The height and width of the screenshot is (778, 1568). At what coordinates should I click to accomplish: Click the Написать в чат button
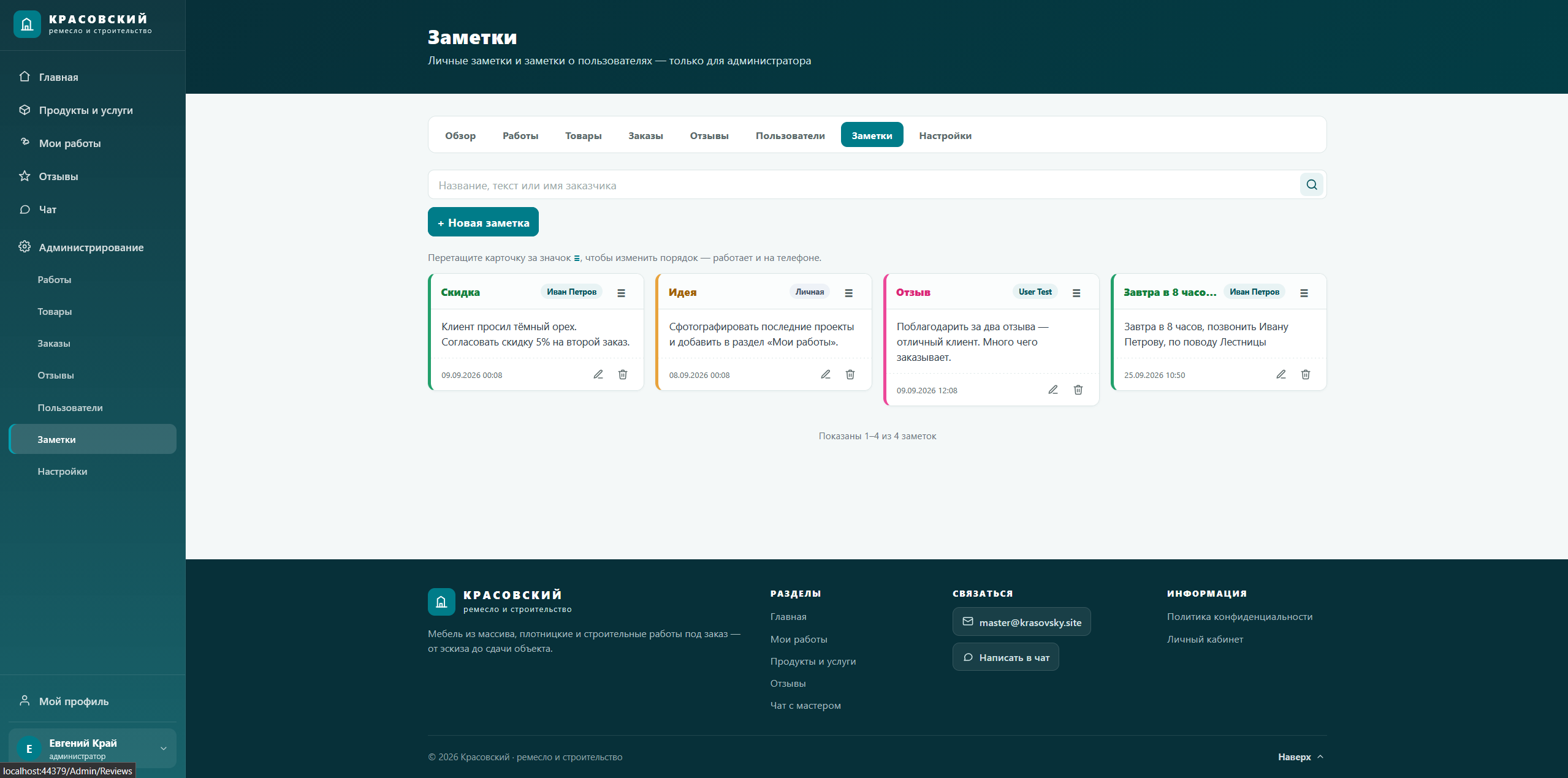pyautogui.click(x=1005, y=657)
